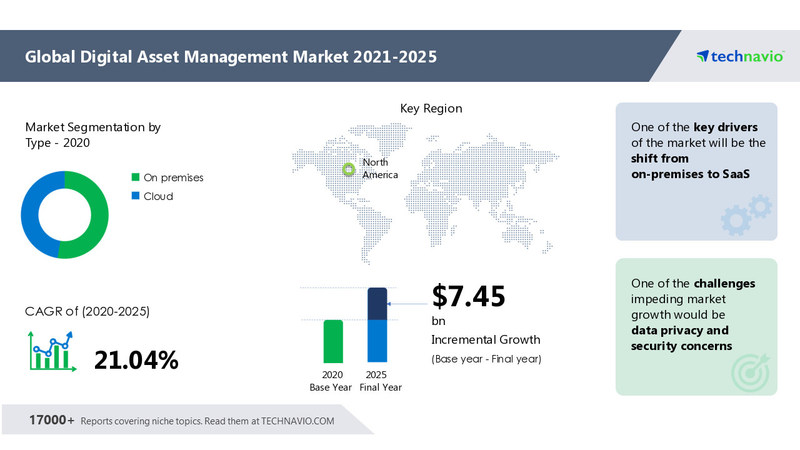Click the 2020 Base Year green bar
The width and height of the screenshot is (800, 450).
click(334, 341)
